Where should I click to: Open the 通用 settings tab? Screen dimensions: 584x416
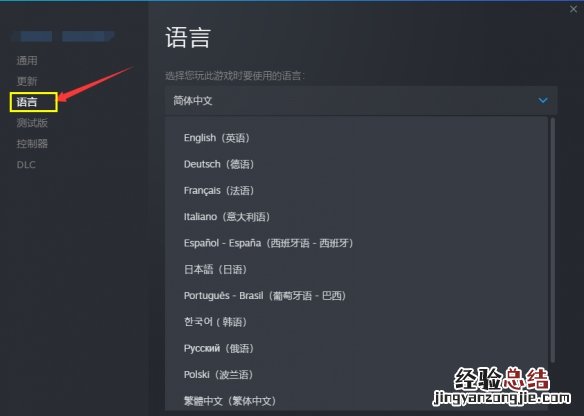click(27, 60)
